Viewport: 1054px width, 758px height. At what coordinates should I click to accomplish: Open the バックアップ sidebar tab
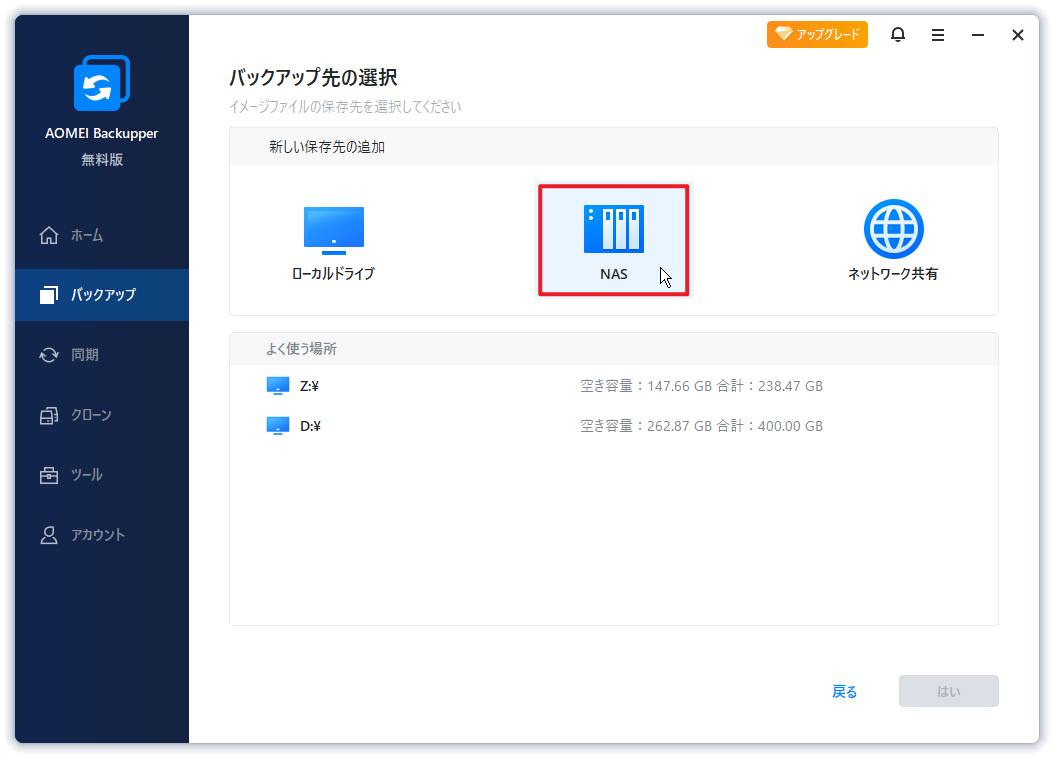[102, 294]
